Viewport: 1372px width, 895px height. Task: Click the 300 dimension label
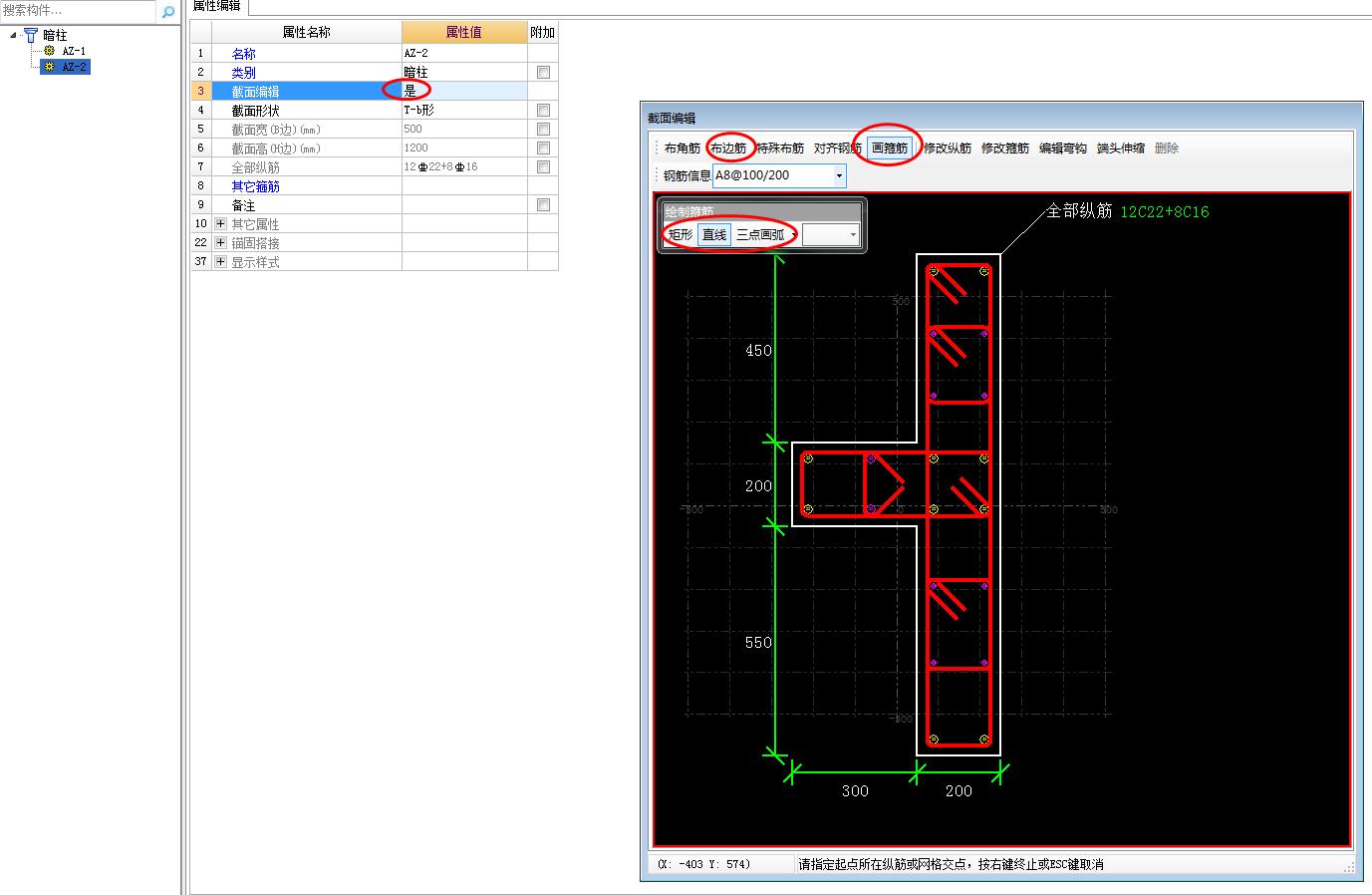pos(855,791)
